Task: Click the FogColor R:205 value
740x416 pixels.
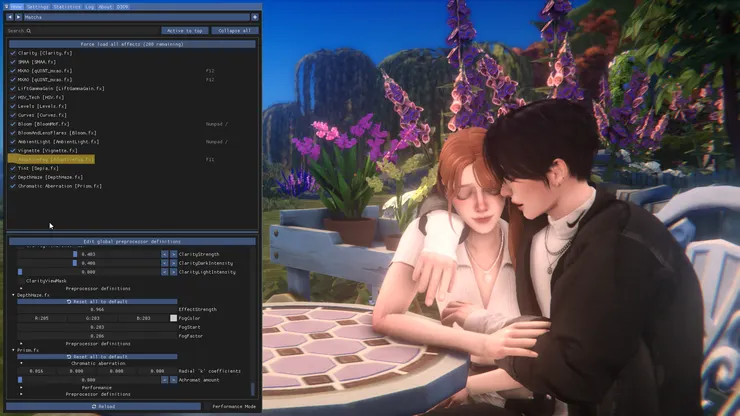Action: tap(42, 318)
